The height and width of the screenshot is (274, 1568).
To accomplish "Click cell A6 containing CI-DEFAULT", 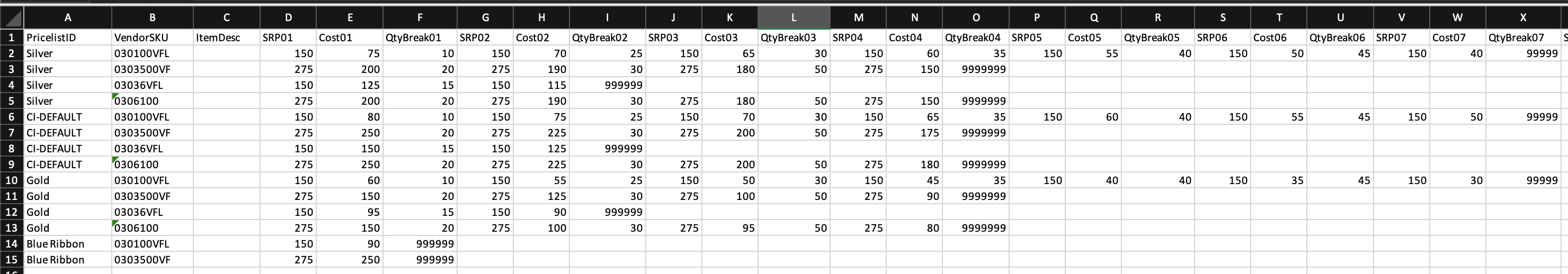I will click(68, 117).
